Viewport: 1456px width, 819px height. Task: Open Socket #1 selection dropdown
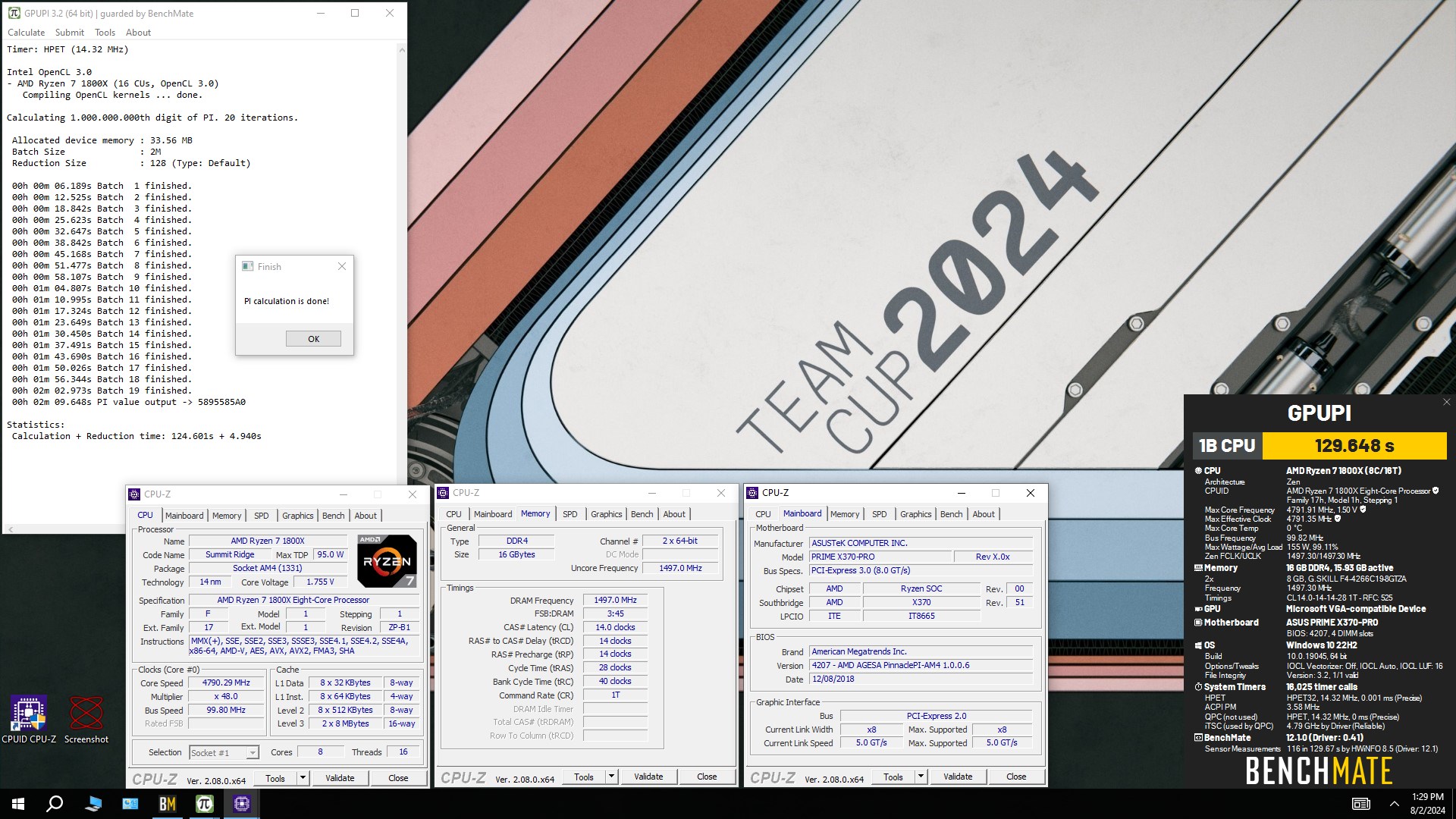click(x=224, y=752)
